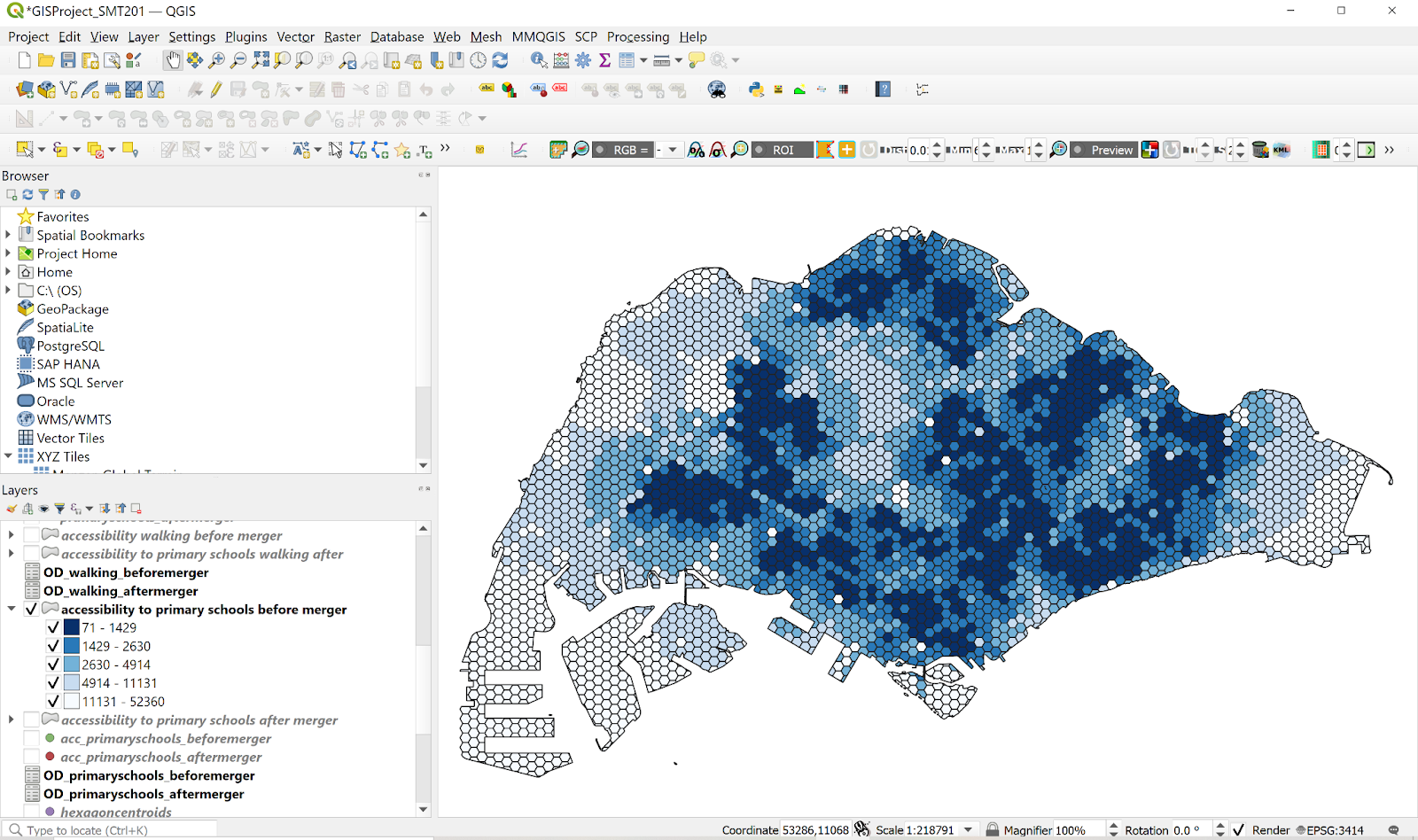
Task: Select the Pan Map hand tool
Action: point(173,60)
